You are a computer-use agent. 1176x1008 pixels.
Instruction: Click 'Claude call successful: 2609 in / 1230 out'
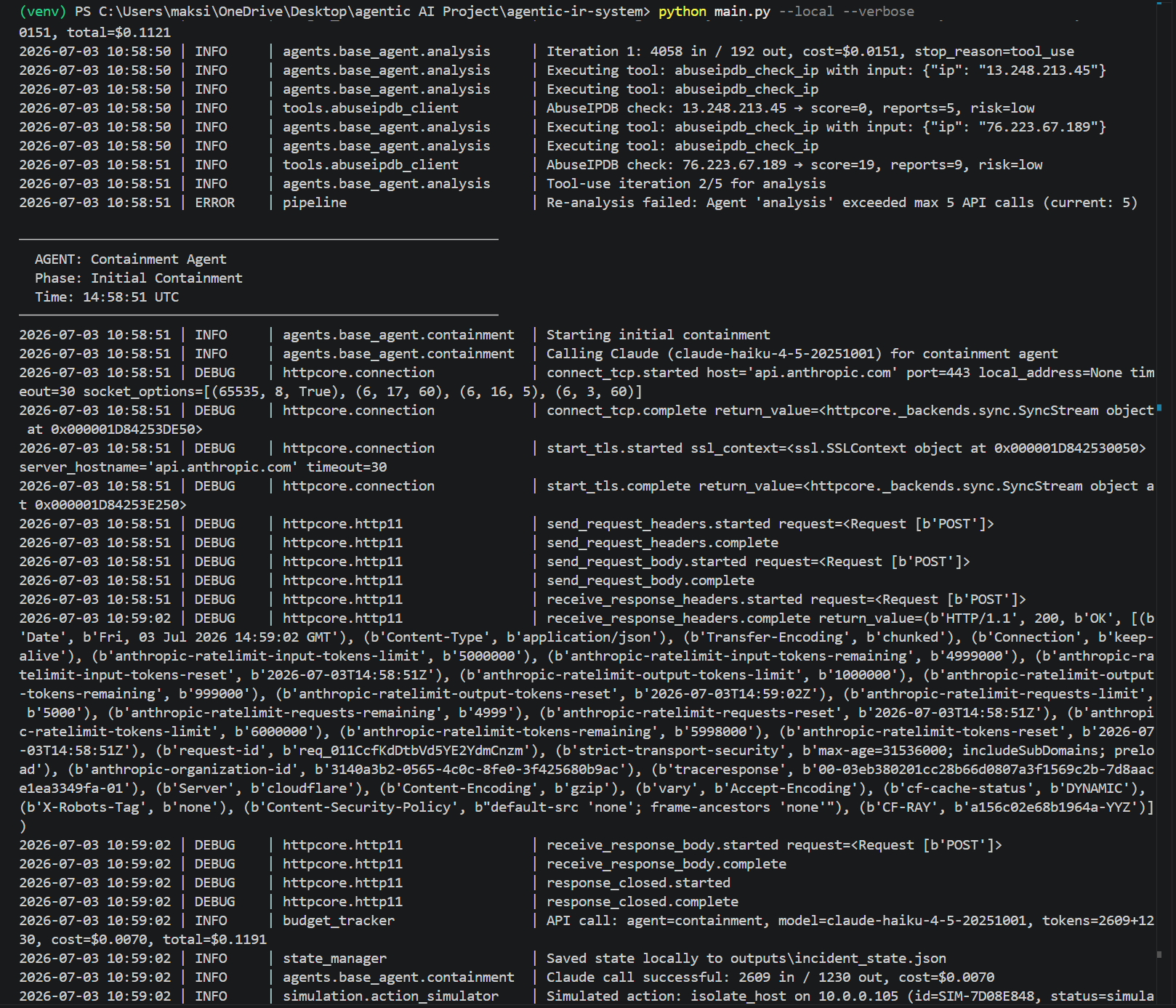[x=770, y=977]
